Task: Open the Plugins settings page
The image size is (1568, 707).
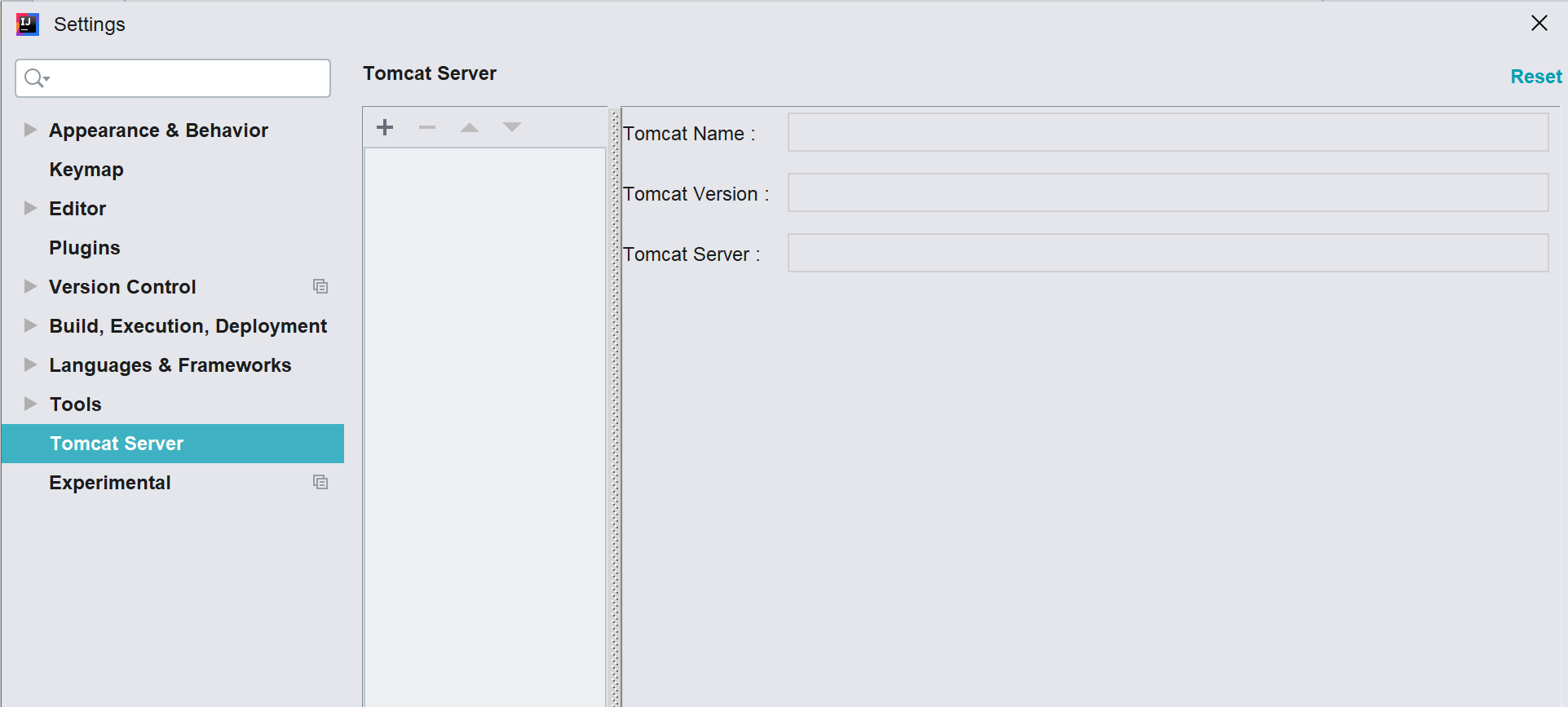Action: (85, 248)
